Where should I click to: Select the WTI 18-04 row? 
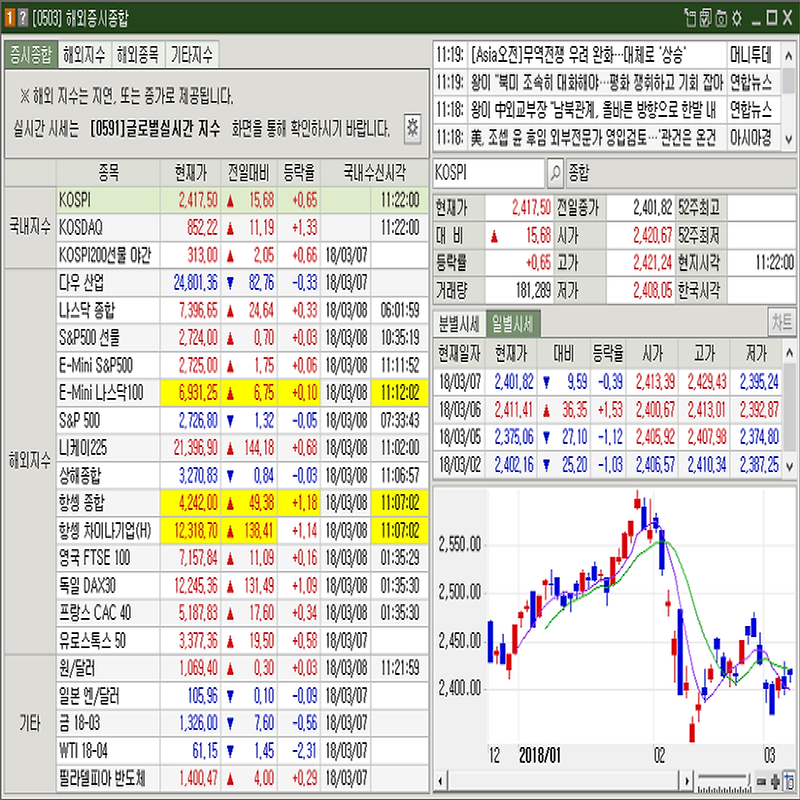(x=242, y=751)
